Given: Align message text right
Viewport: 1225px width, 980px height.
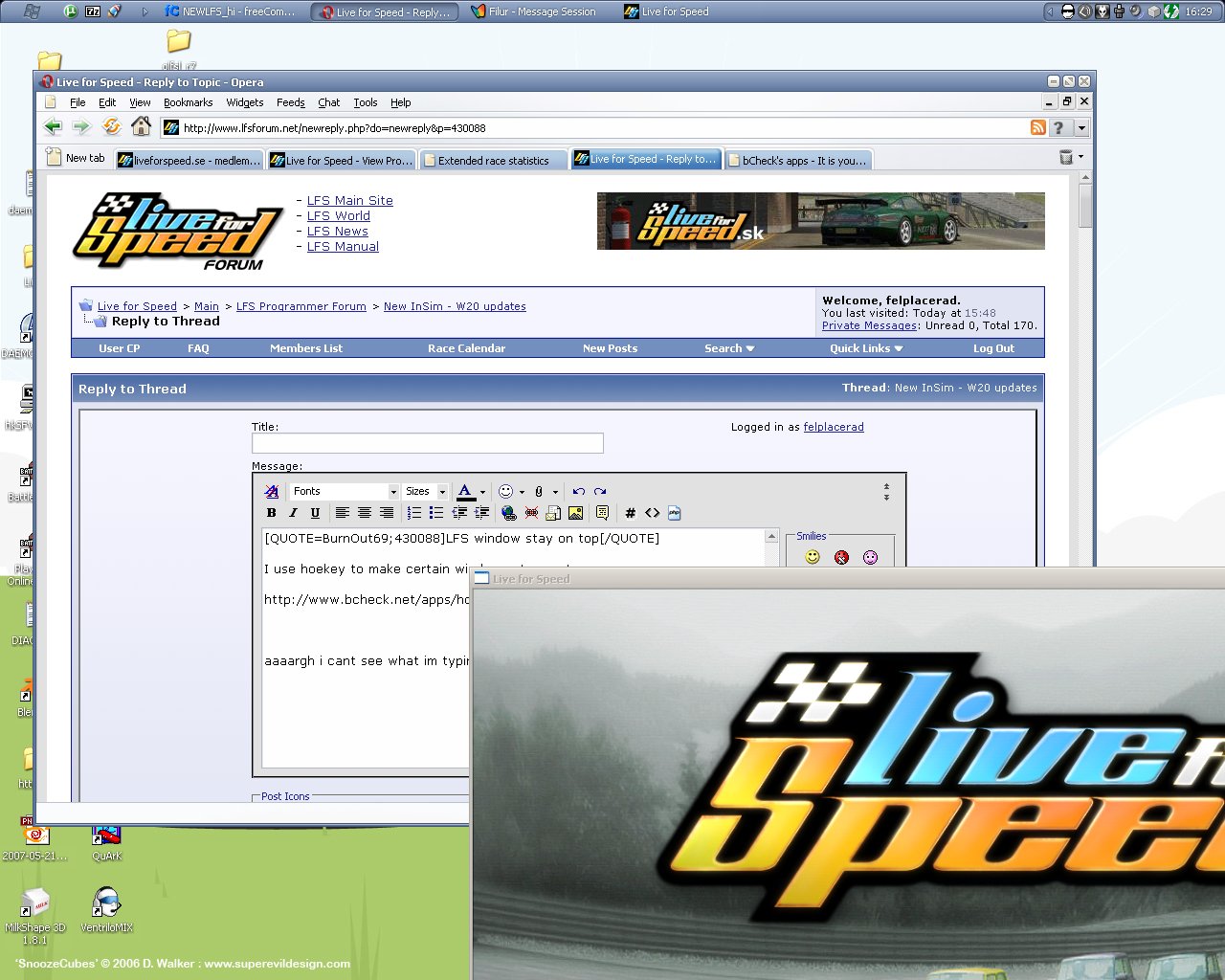Looking at the screenshot, I should click(x=387, y=513).
